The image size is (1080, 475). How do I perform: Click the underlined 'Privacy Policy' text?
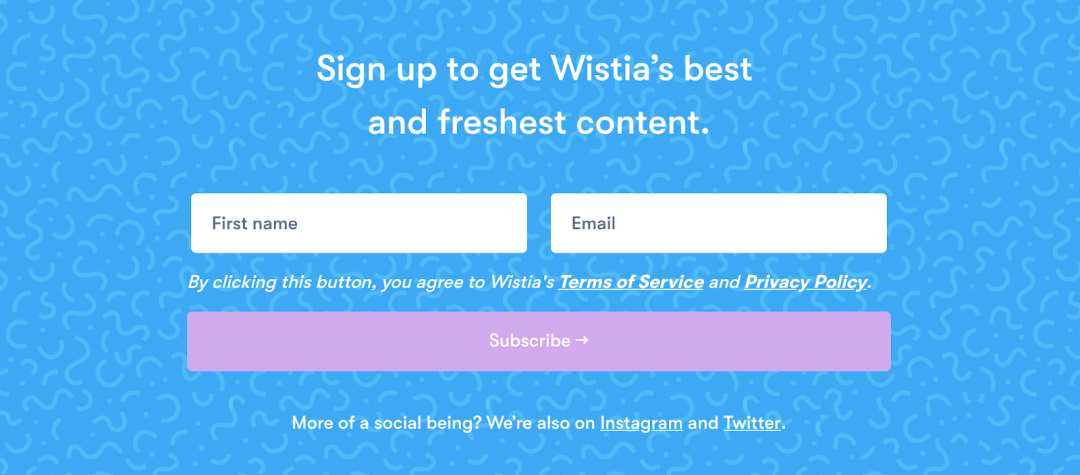point(805,282)
